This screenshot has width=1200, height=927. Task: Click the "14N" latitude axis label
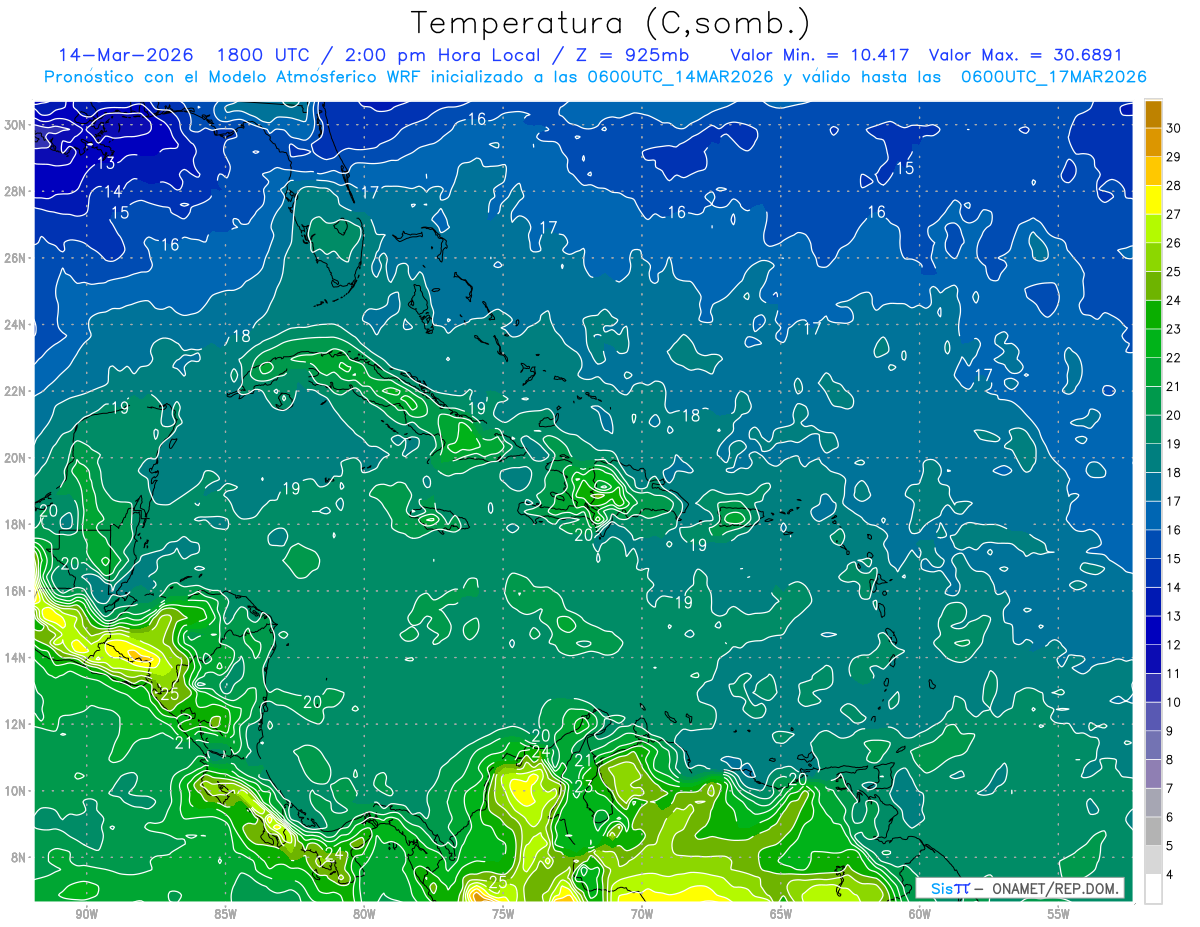(15, 658)
